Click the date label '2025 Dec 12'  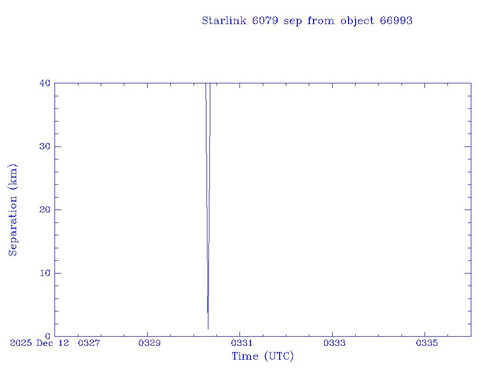[39, 343]
